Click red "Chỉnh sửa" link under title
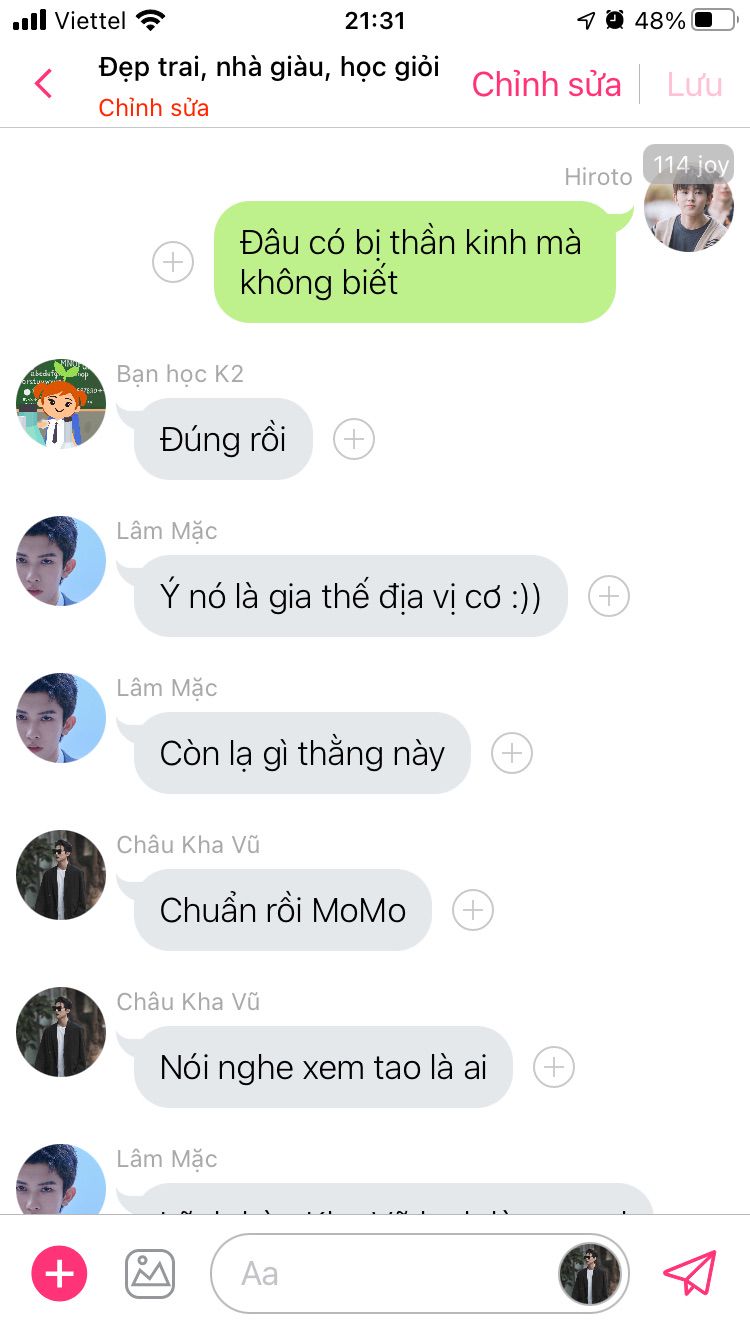Image resolution: width=750 pixels, height=1334 pixels. [x=154, y=108]
